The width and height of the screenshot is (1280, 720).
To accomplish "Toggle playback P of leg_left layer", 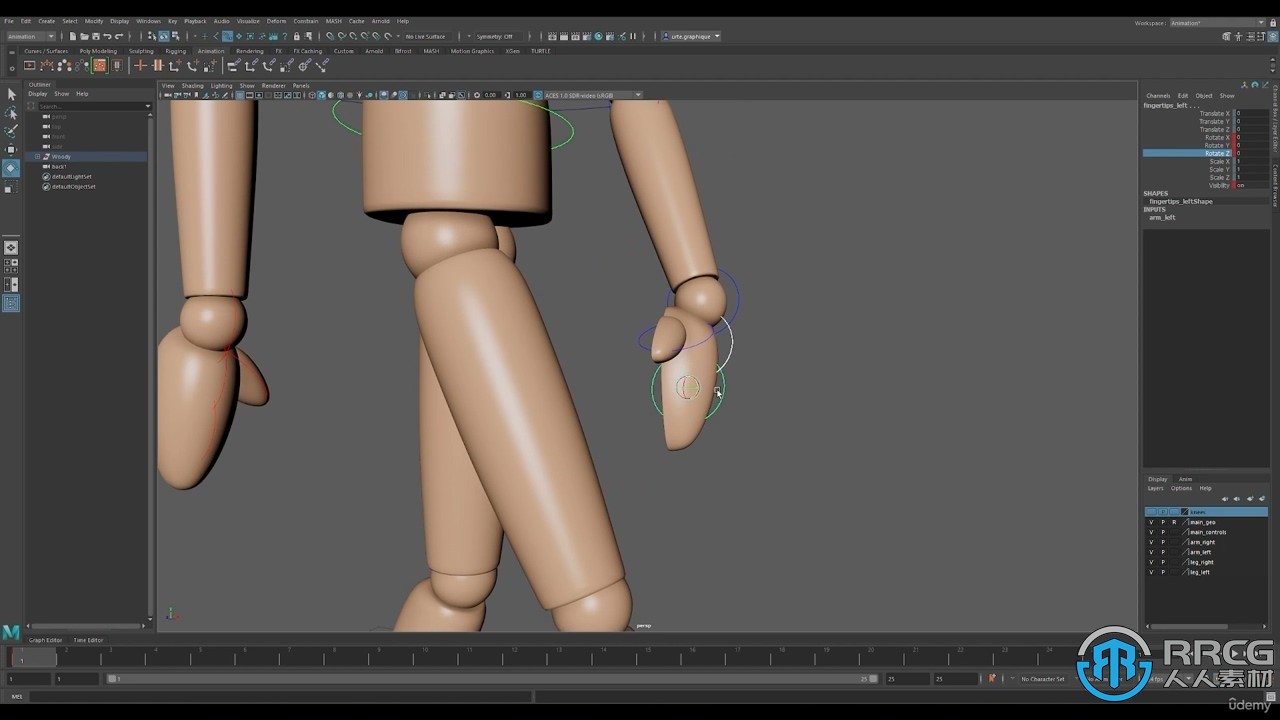I will (1163, 572).
